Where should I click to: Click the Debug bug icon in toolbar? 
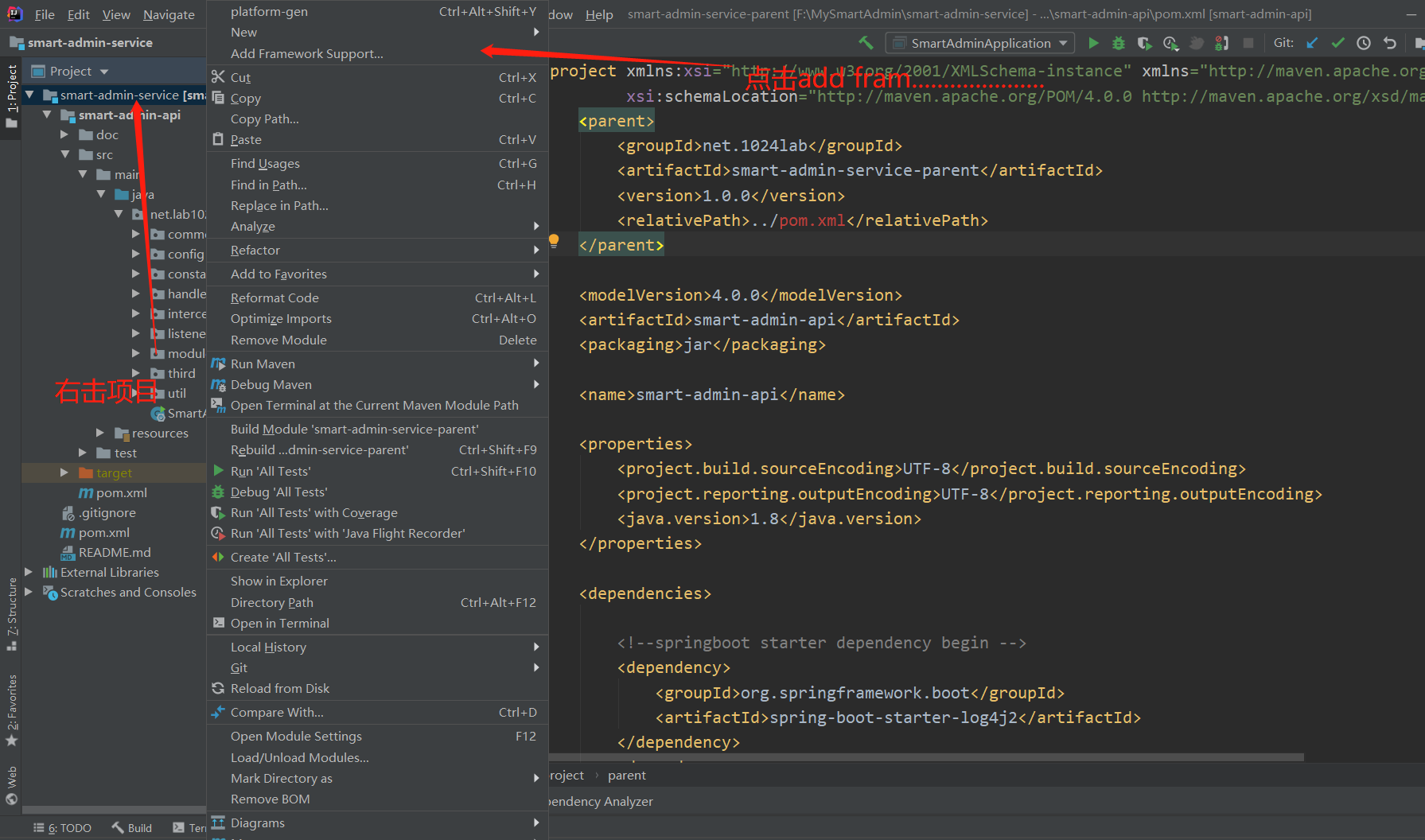click(x=1119, y=43)
